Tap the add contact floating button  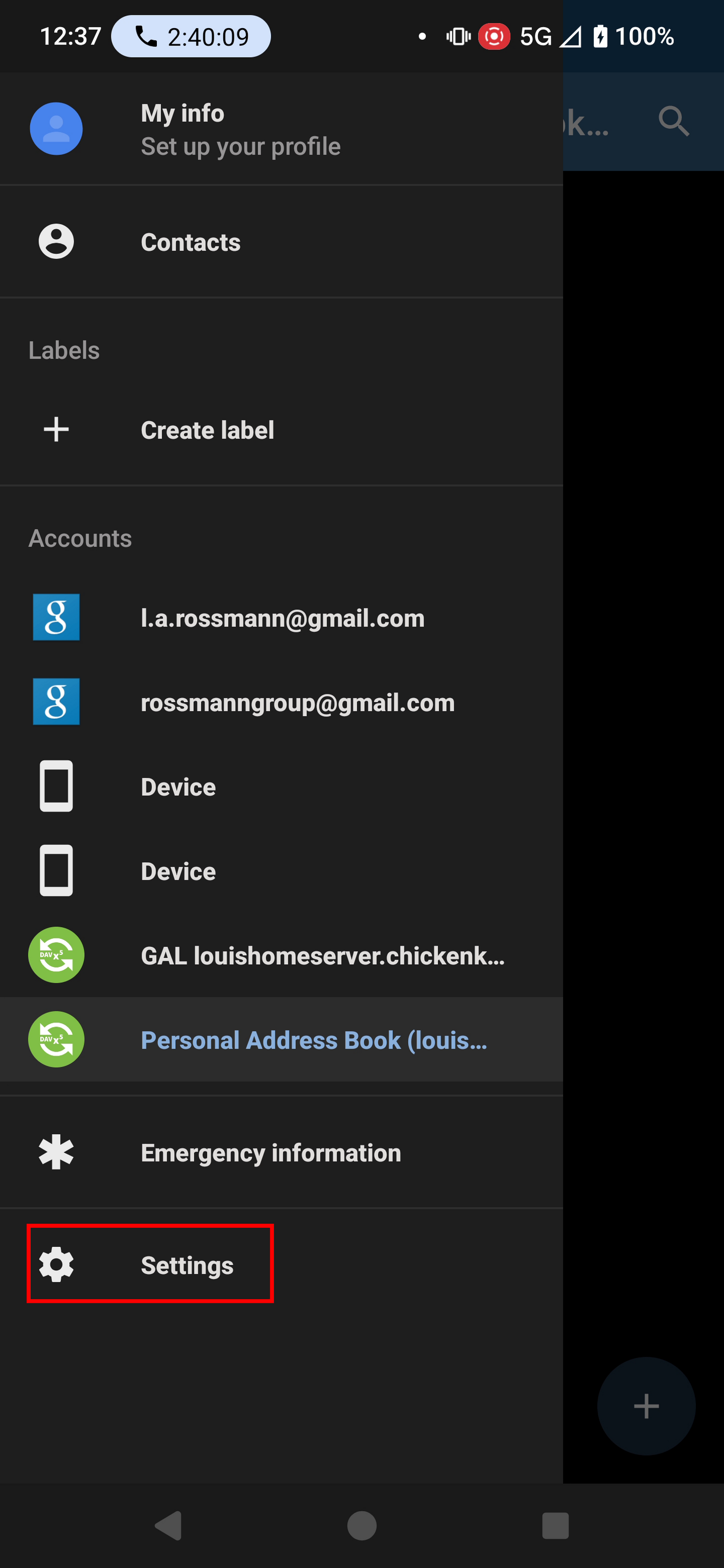[x=645, y=1406]
